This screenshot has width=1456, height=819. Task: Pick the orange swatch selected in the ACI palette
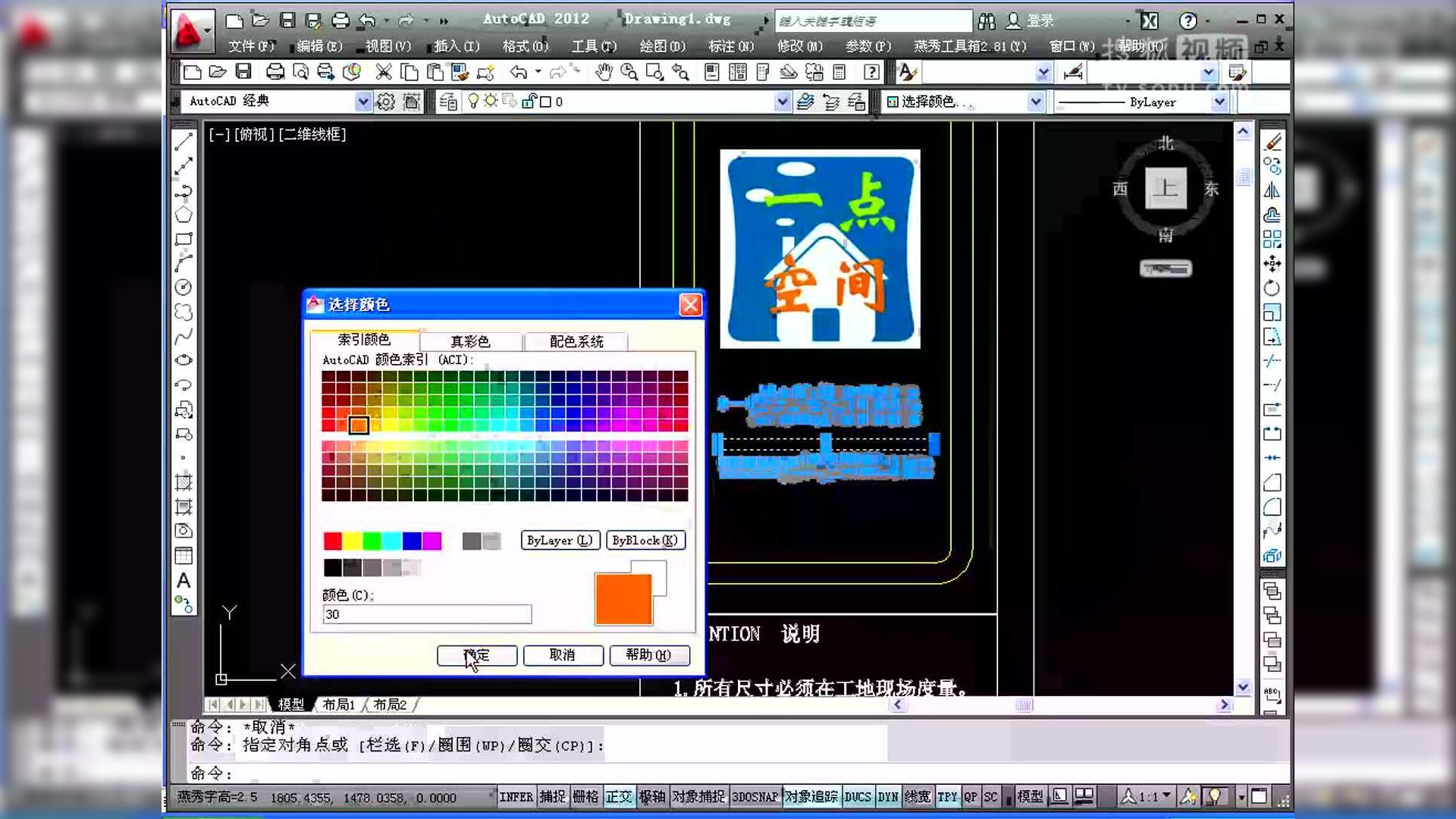(x=358, y=425)
